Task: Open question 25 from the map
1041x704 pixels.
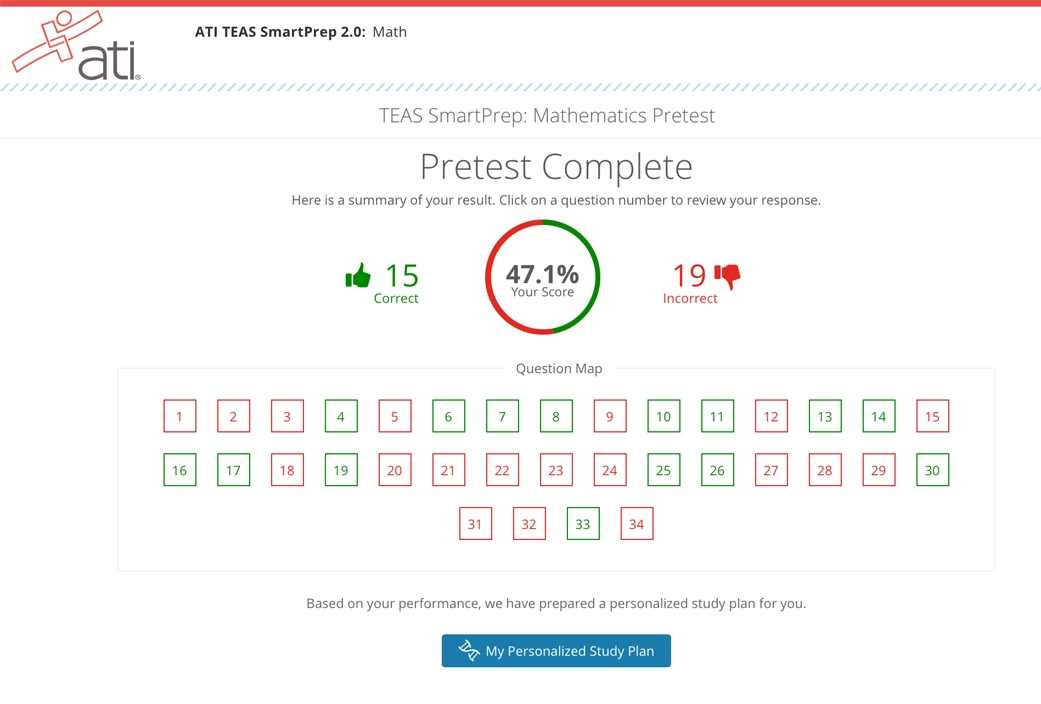Action: click(x=663, y=469)
